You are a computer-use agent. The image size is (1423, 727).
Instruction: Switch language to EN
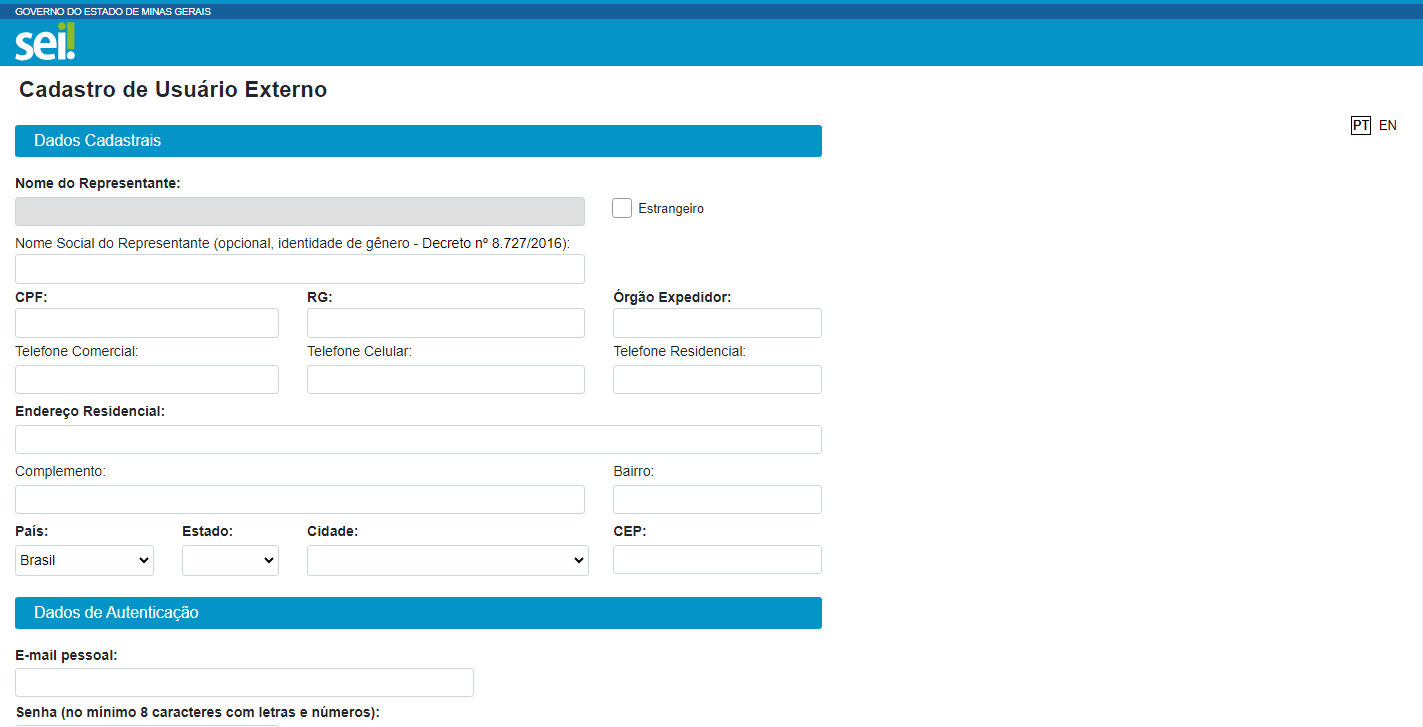tap(1387, 125)
